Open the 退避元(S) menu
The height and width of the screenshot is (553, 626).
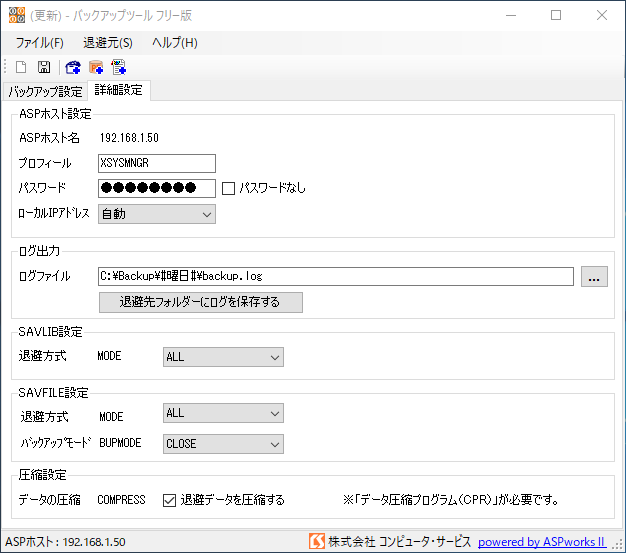[x=108, y=43]
